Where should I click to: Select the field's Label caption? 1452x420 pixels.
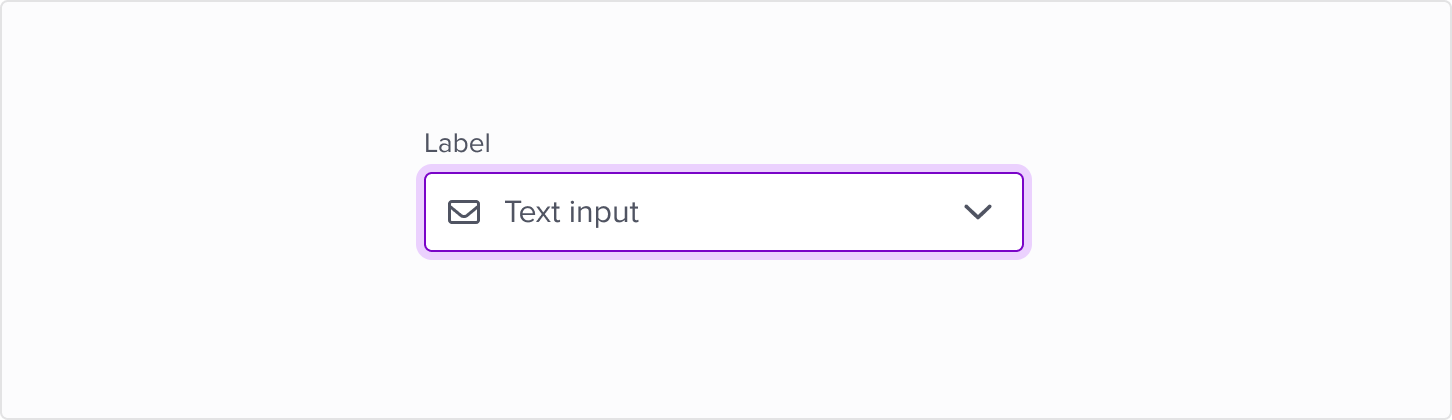457,144
